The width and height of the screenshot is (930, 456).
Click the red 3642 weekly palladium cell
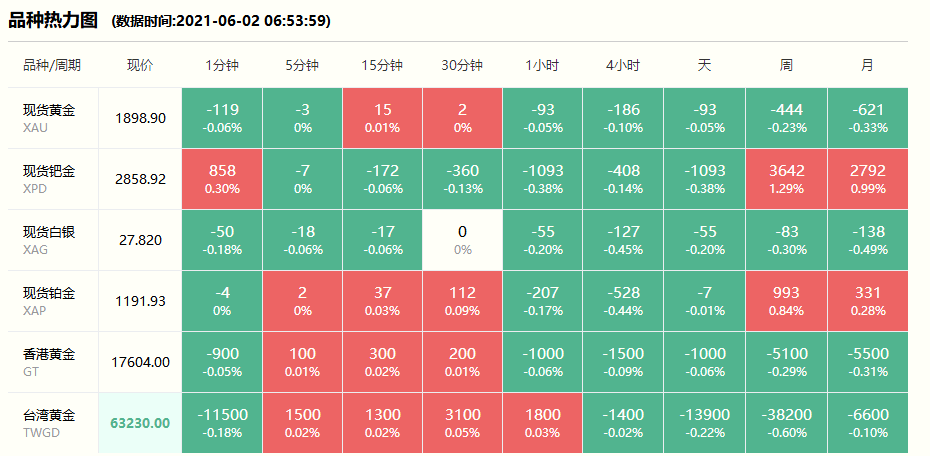coord(786,178)
